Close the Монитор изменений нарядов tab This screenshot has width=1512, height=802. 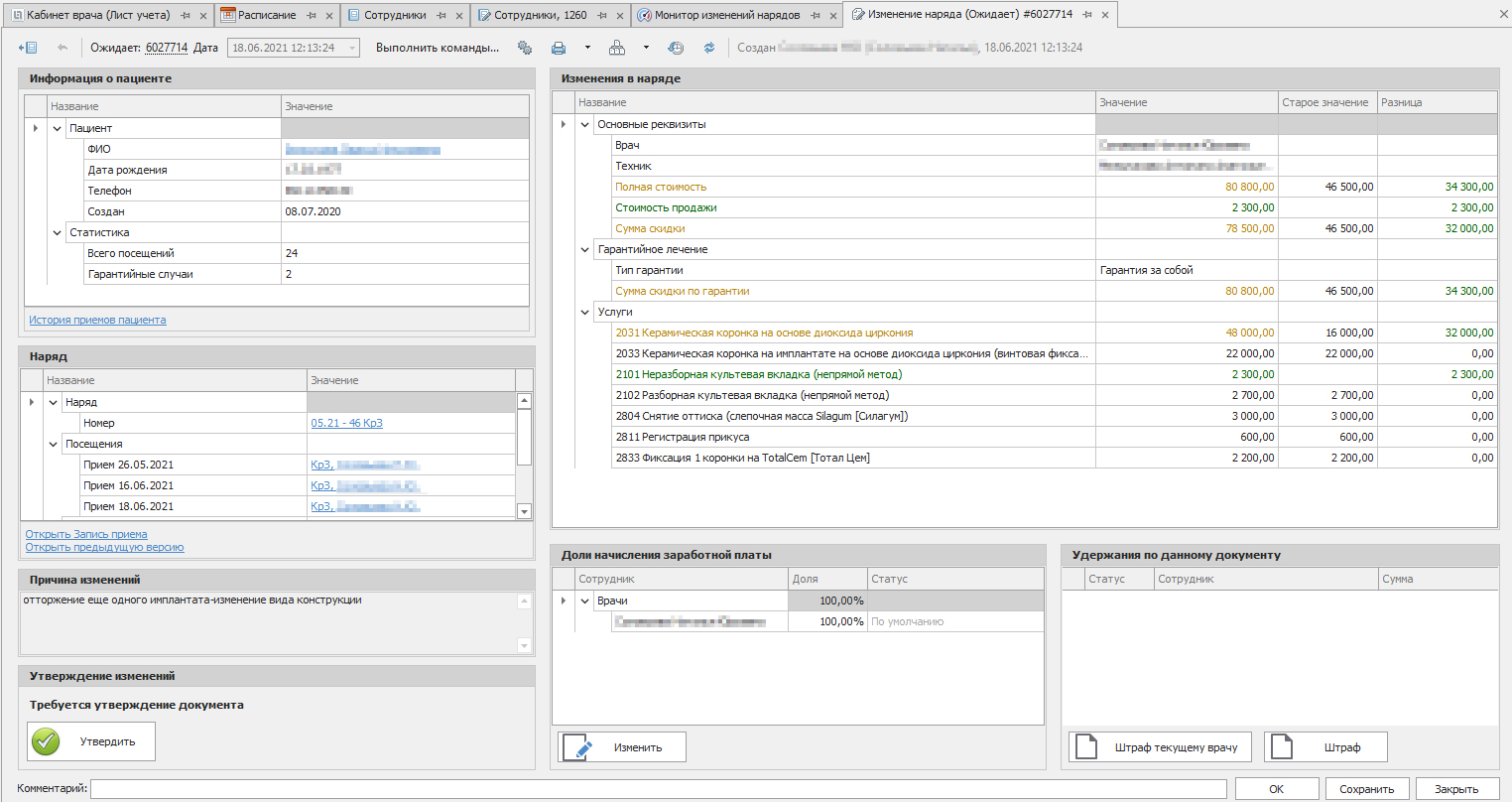pos(831,16)
